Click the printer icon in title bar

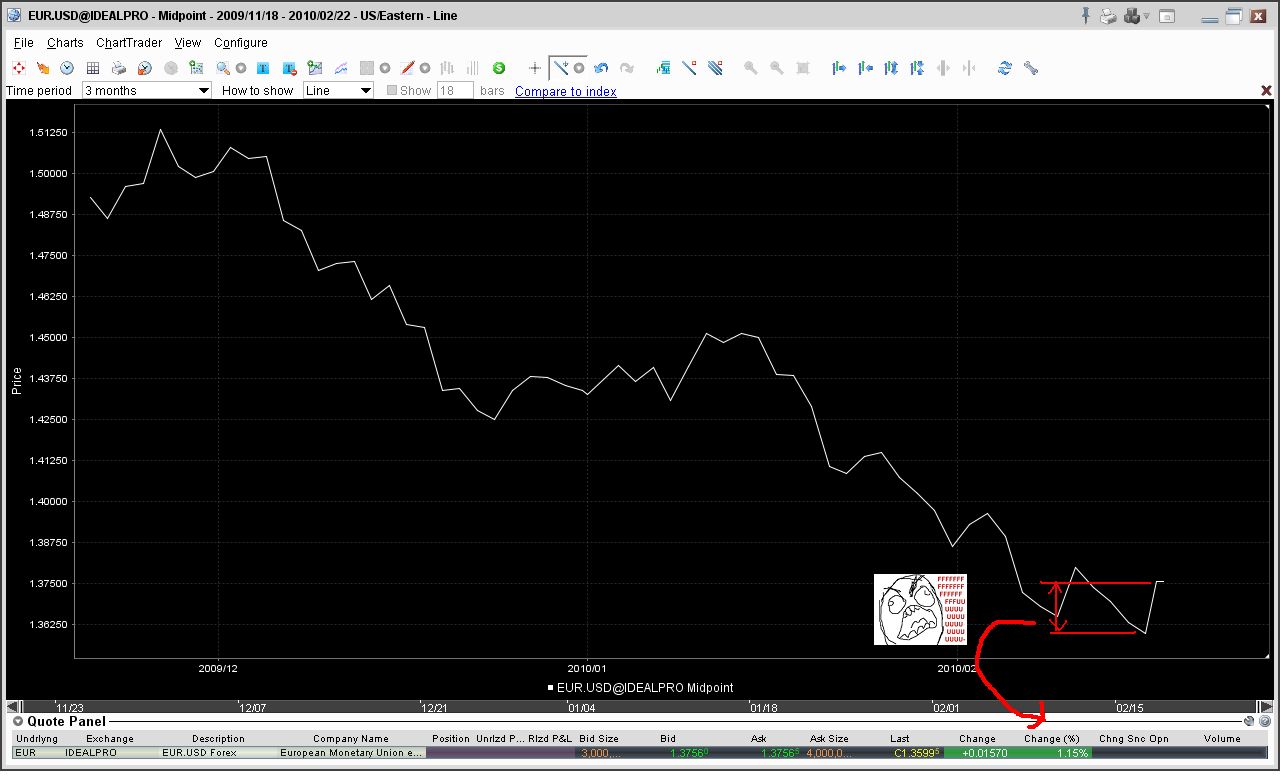(x=1108, y=16)
